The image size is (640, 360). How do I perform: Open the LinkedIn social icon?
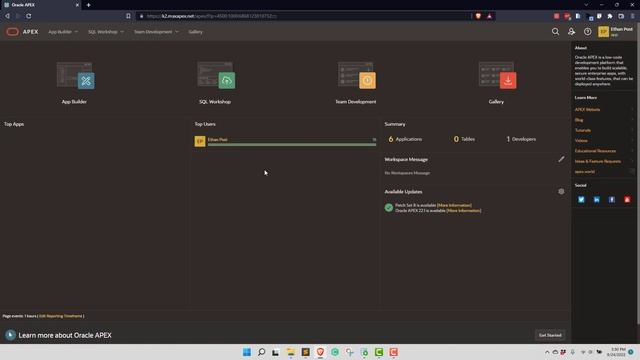596,200
